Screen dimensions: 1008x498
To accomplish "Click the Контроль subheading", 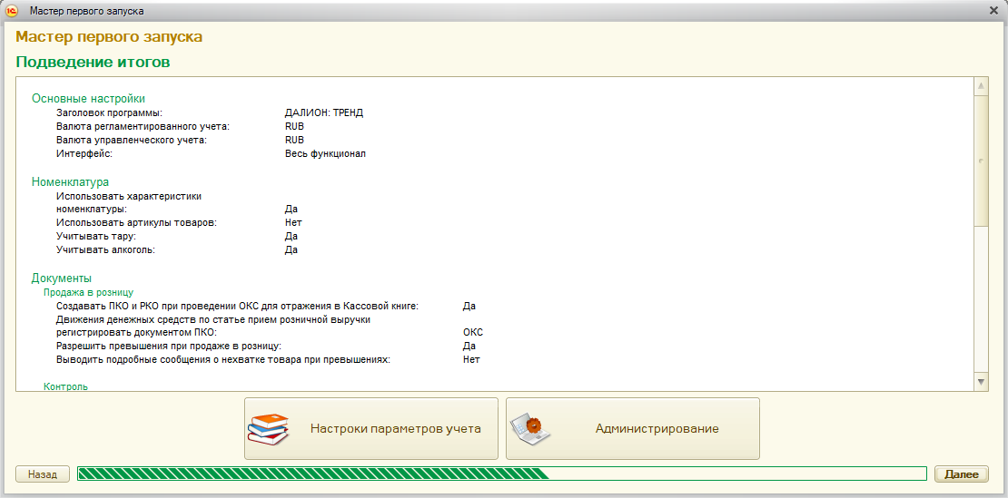I will pos(66,387).
